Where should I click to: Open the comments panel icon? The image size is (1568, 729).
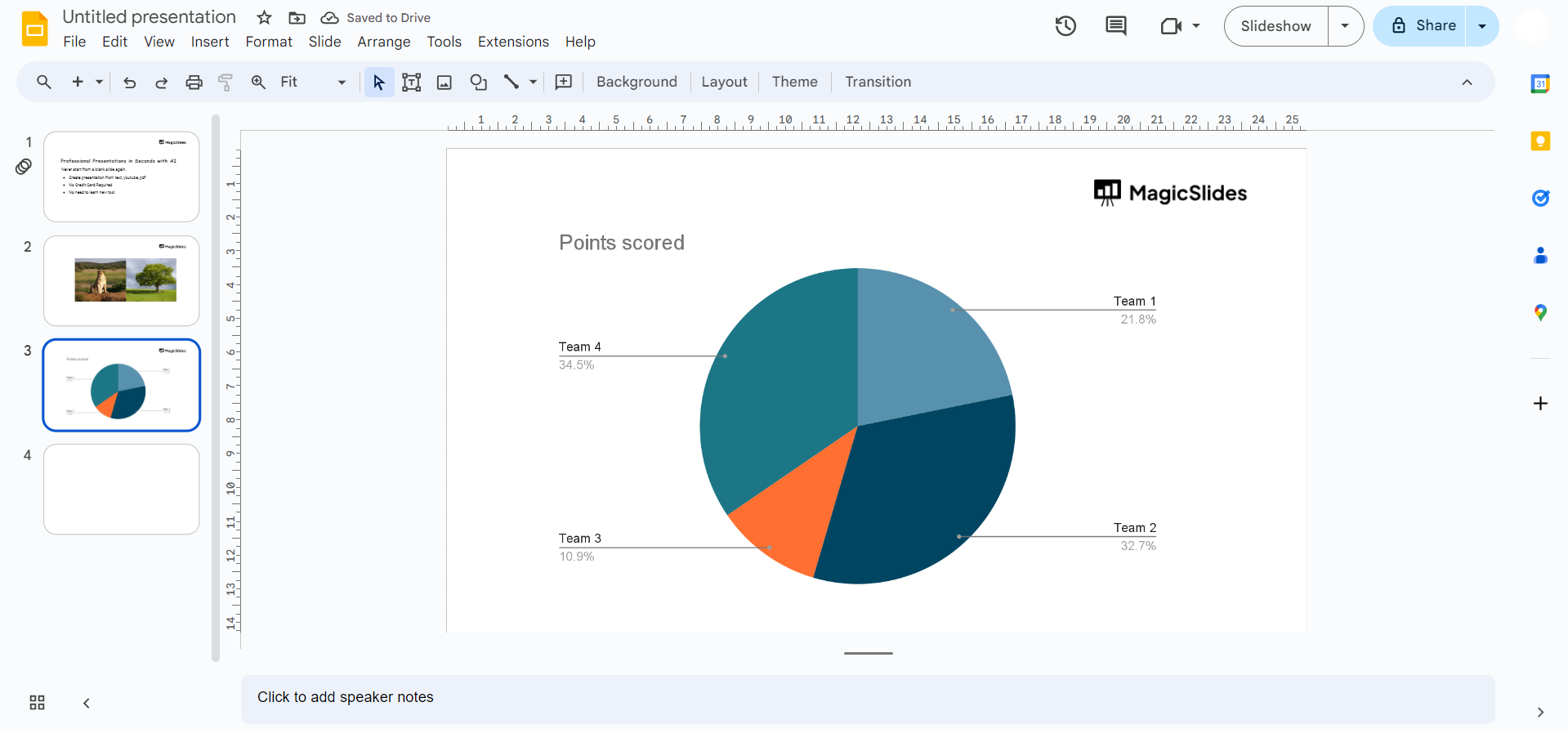(1116, 26)
